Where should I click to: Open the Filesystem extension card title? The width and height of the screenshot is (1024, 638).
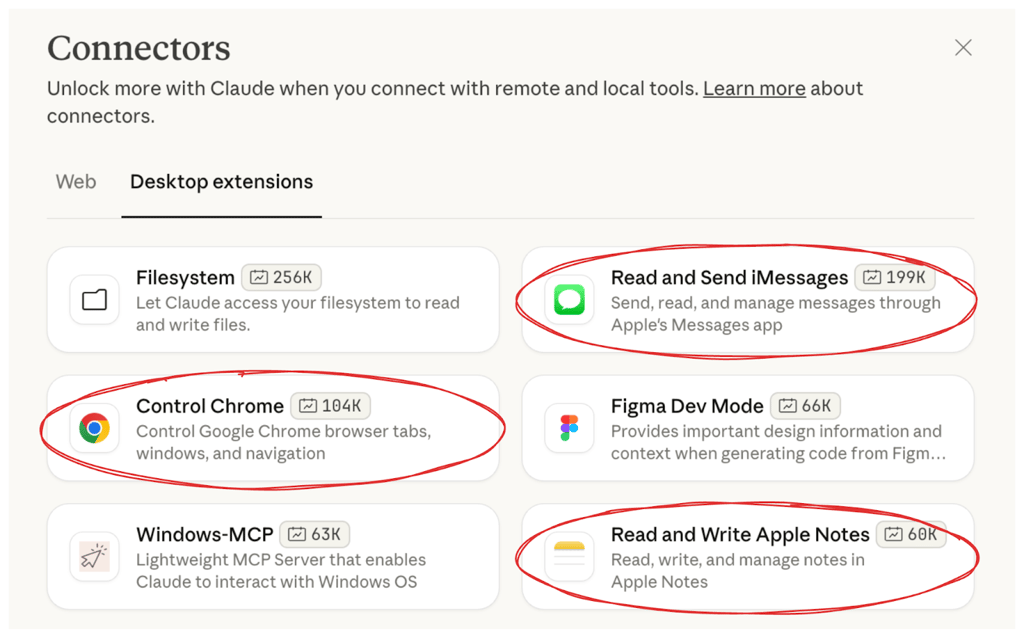(185, 278)
